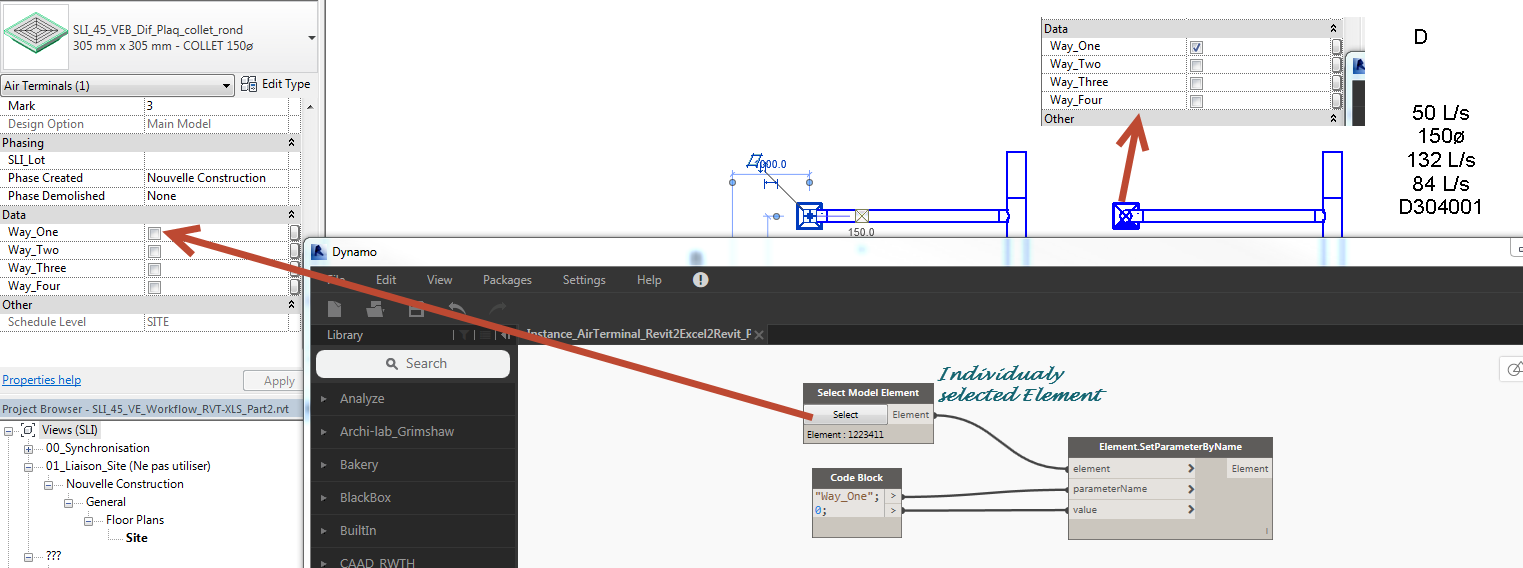Click the Code Block node header

856,477
